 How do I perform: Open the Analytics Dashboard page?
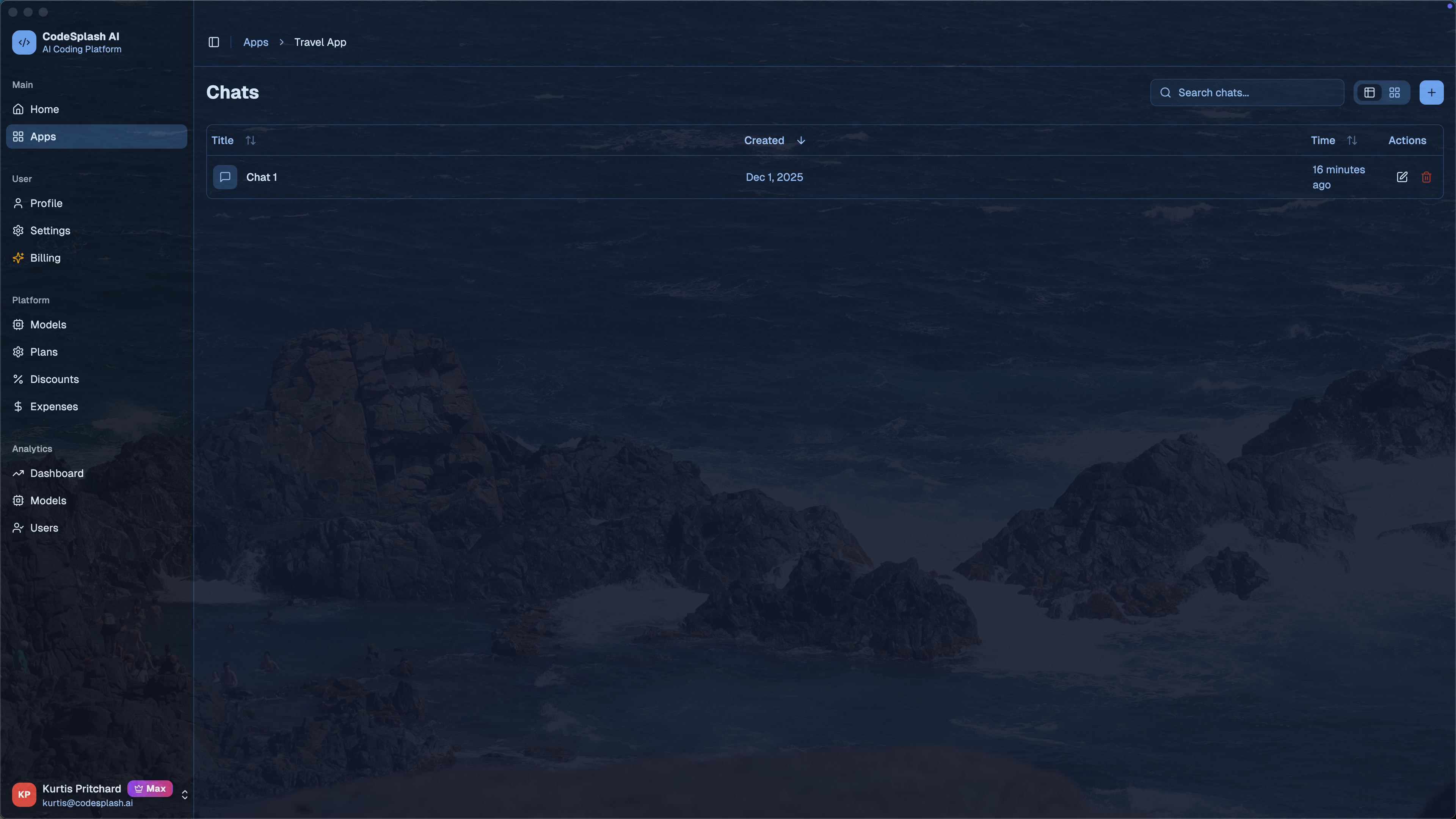tap(56, 473)
